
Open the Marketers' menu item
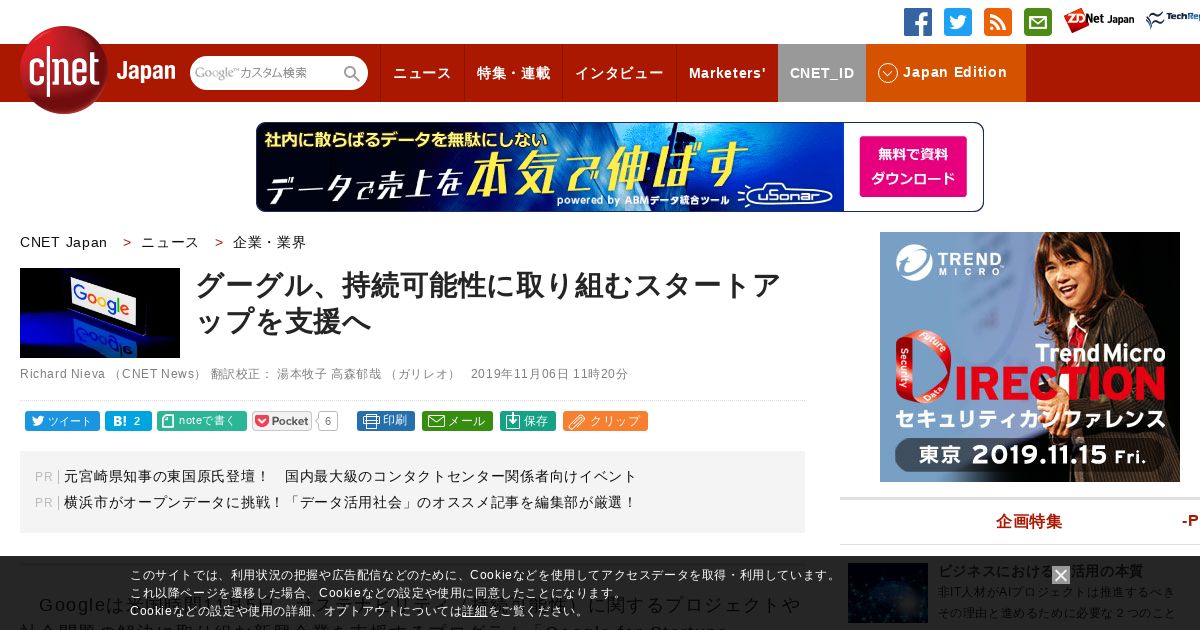coord(727,73)
